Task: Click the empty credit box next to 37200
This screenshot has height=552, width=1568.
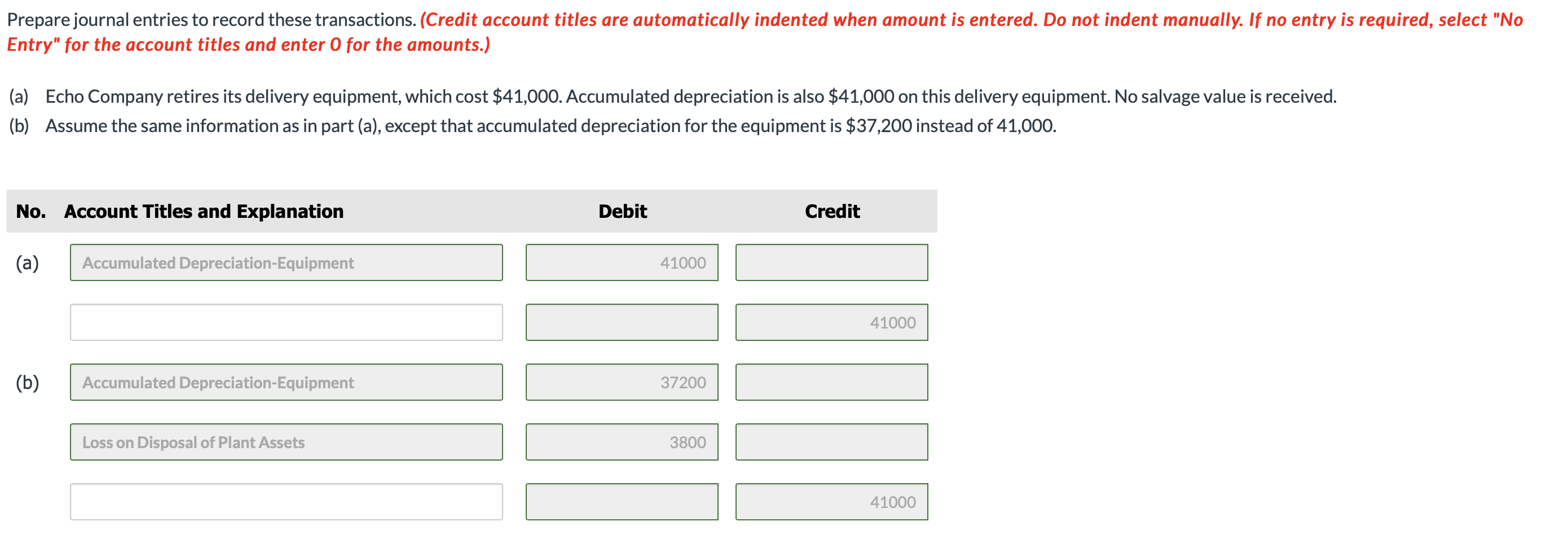Action: click(x=831, y=383)
